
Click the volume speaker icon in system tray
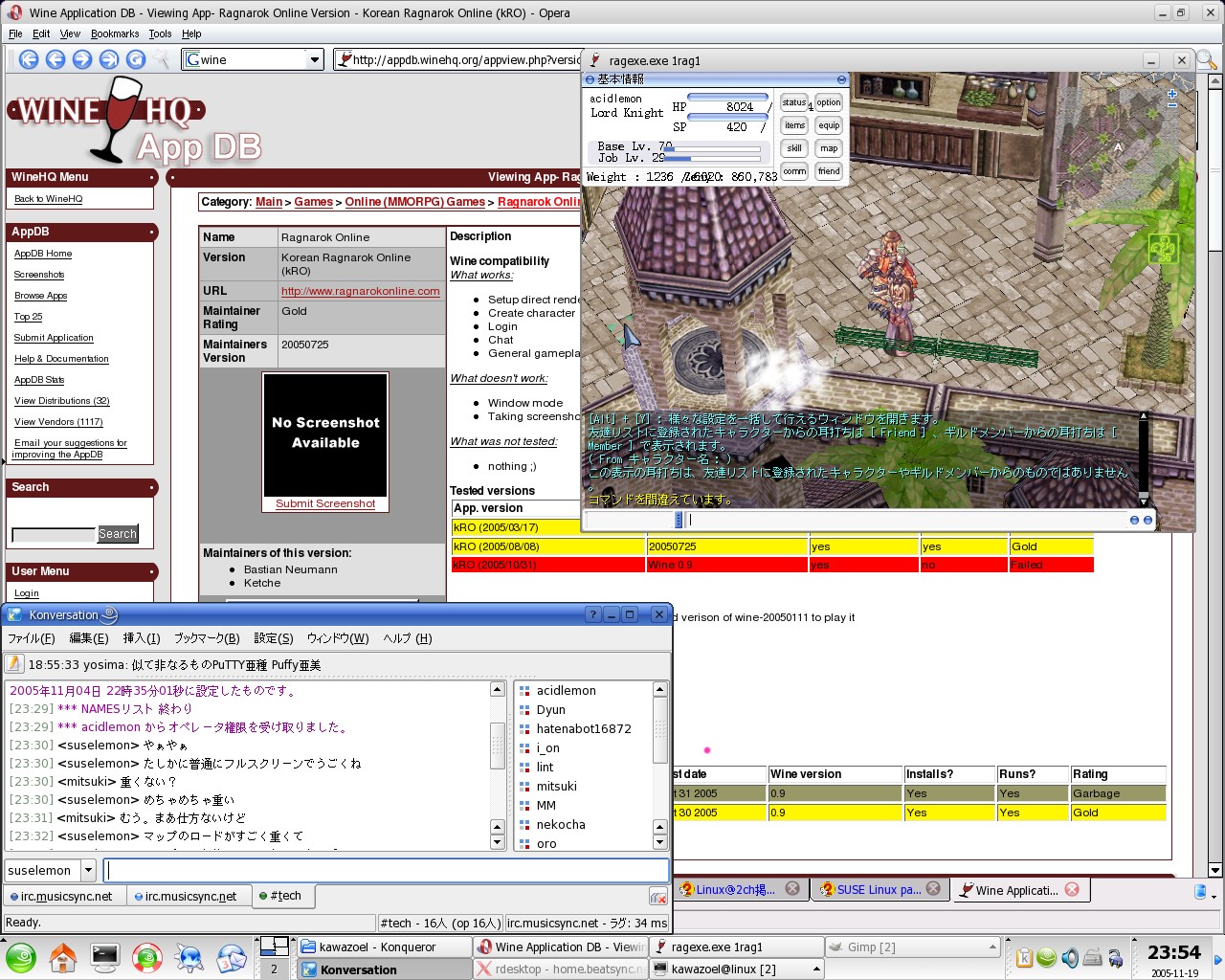click(1070, 957)
